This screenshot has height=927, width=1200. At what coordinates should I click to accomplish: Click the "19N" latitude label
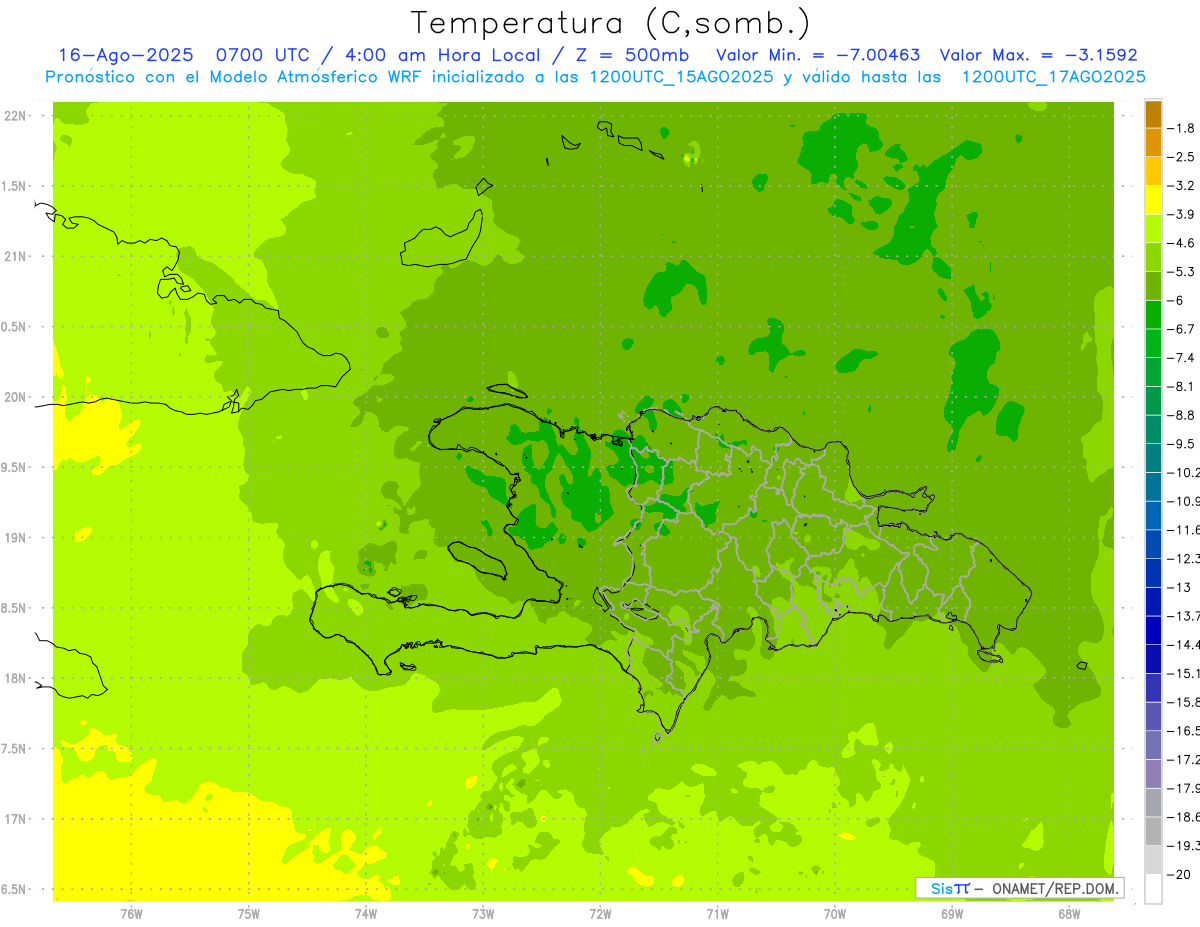pos(15,538)
